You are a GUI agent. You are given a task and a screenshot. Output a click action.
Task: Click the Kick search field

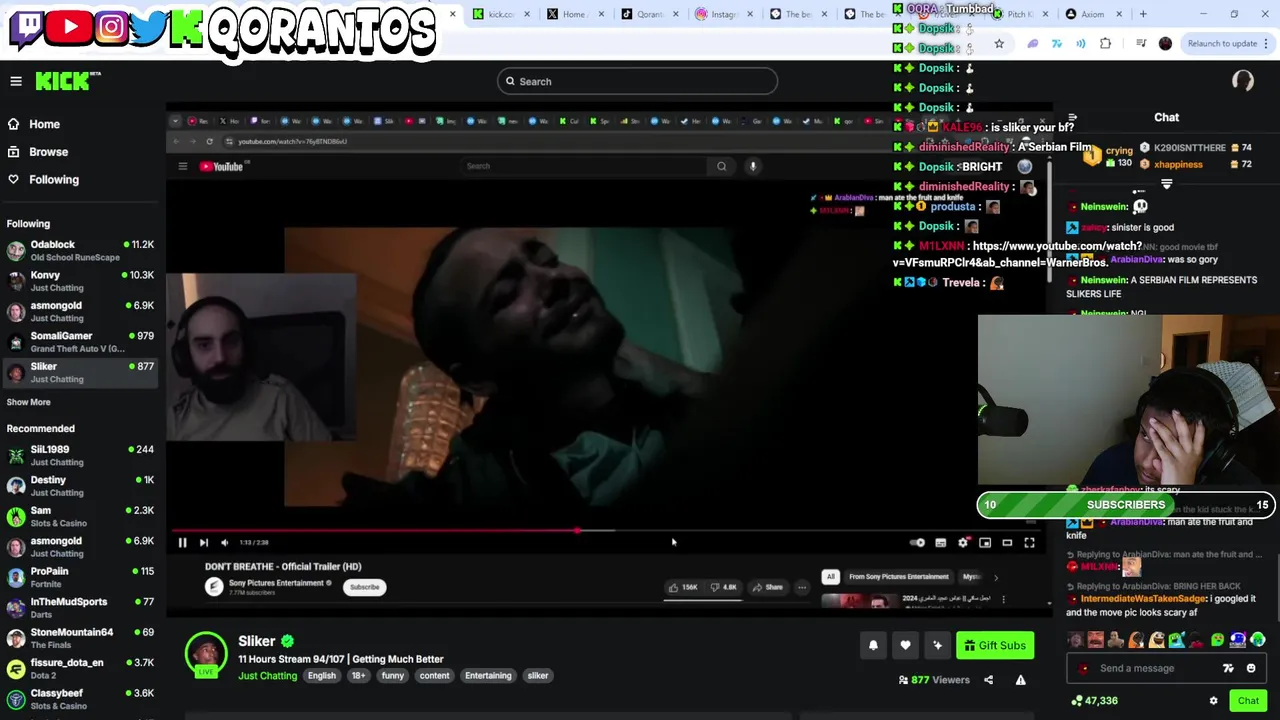point(637,81)
